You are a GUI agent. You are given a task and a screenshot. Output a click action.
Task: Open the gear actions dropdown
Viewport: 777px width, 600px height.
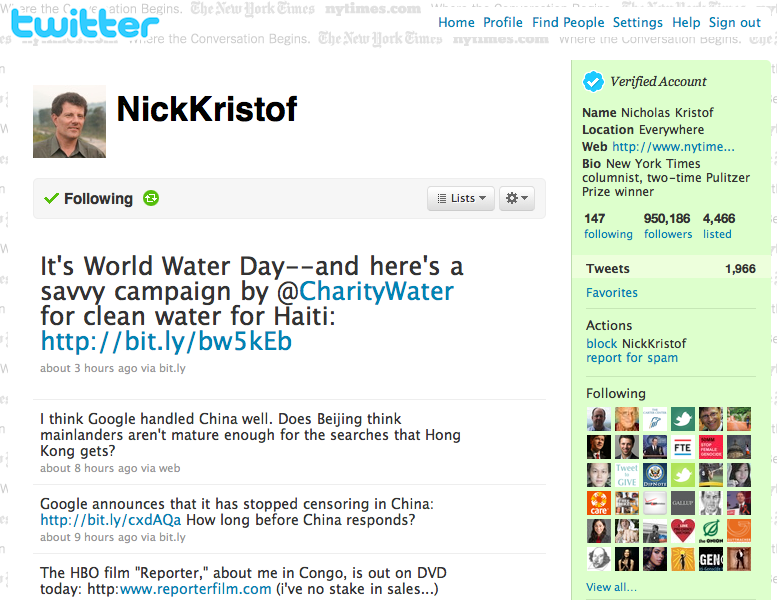516,198
